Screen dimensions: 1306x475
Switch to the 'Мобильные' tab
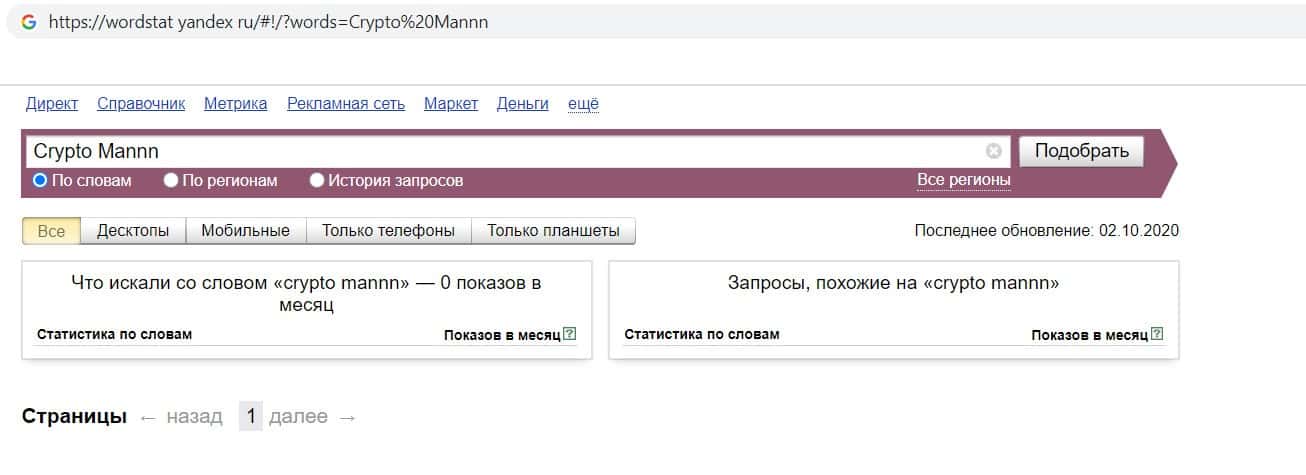click(245, 231)
